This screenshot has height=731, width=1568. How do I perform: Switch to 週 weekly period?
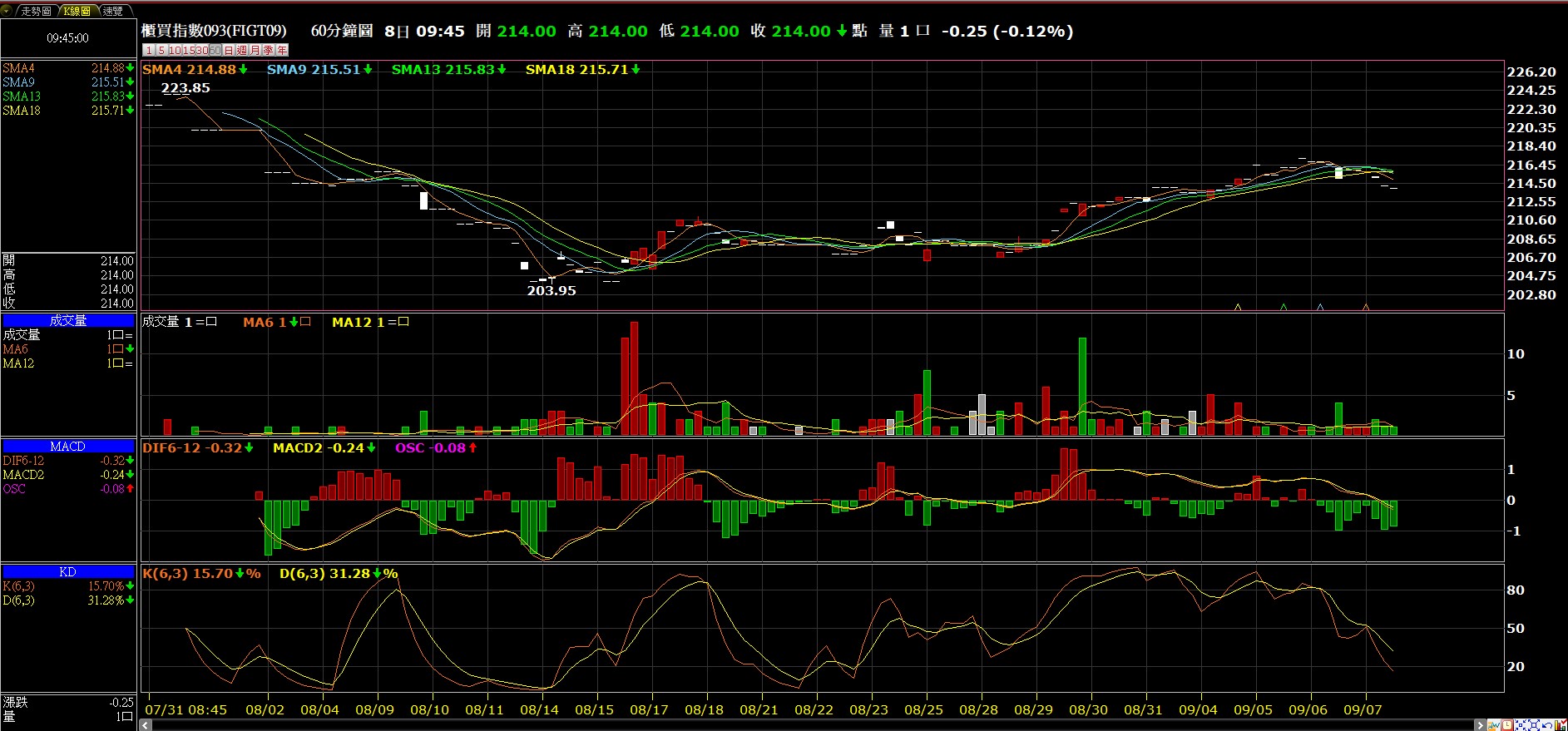(242, 50)
